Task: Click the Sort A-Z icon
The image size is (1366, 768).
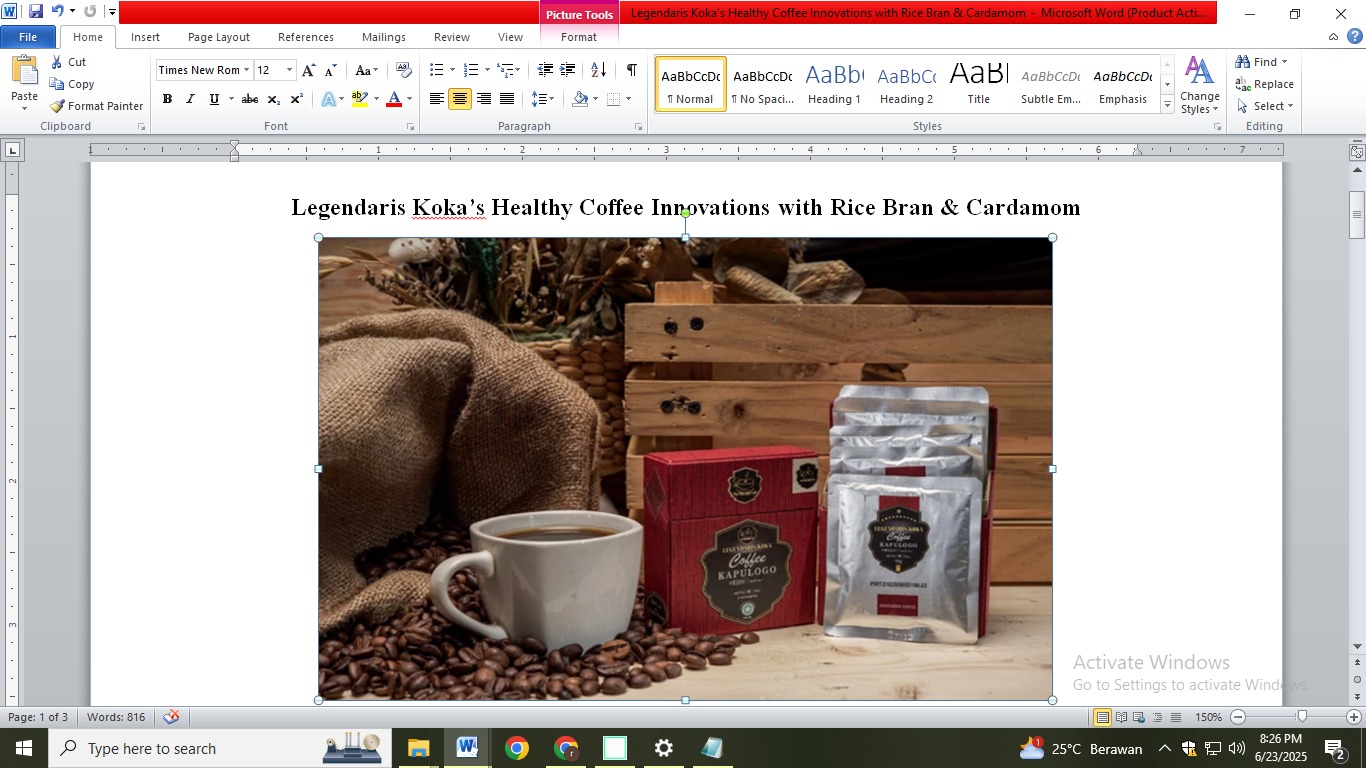Action: (x=598, y=70)
